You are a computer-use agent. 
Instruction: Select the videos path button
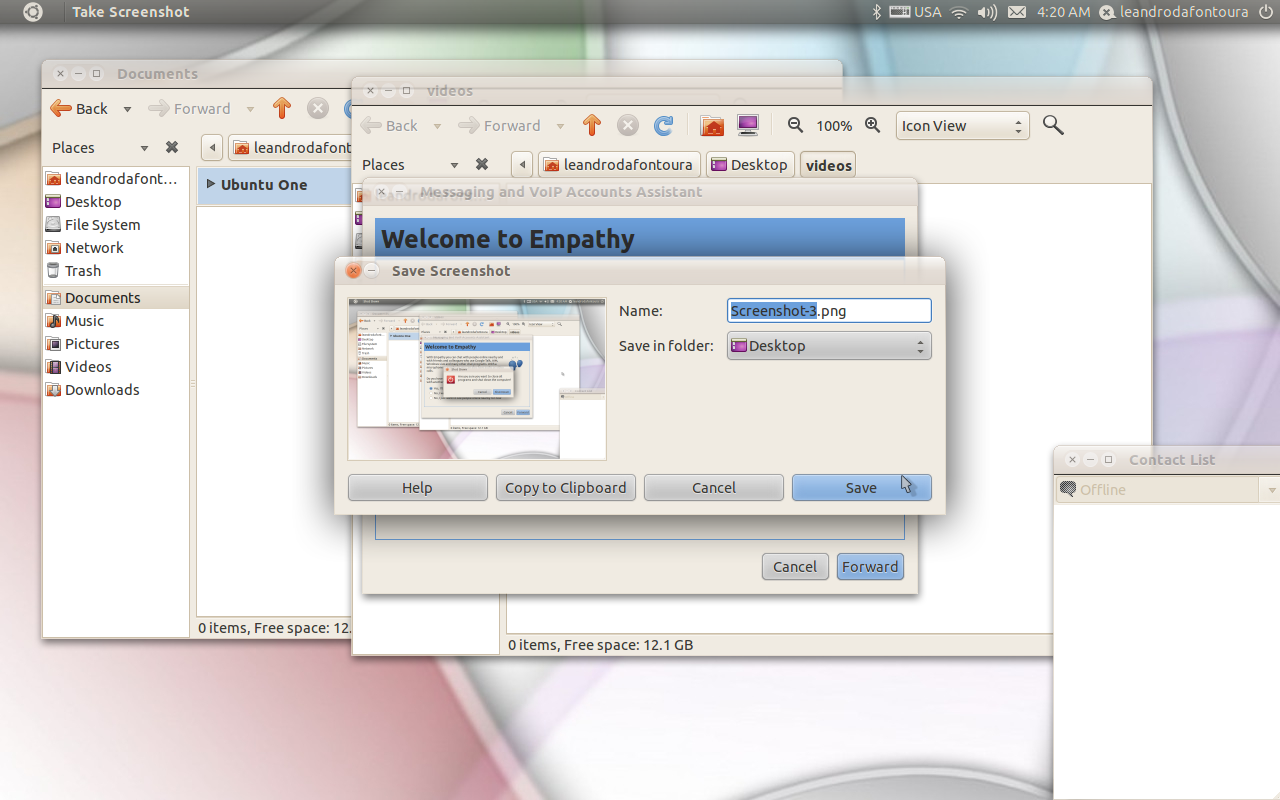[x=829, y=165]
